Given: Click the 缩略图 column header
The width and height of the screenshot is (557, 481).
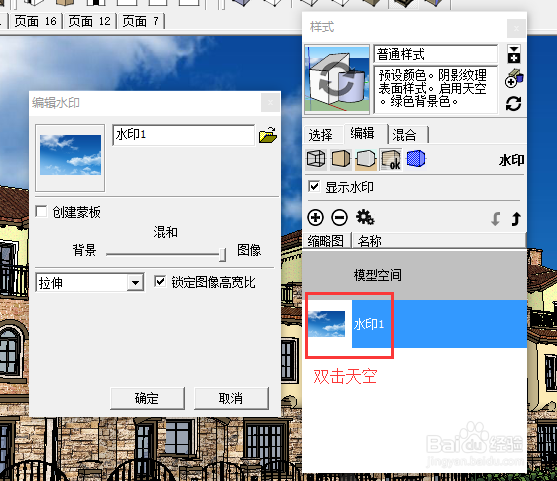Looking at the screenshot, I should tap(326, 240).
